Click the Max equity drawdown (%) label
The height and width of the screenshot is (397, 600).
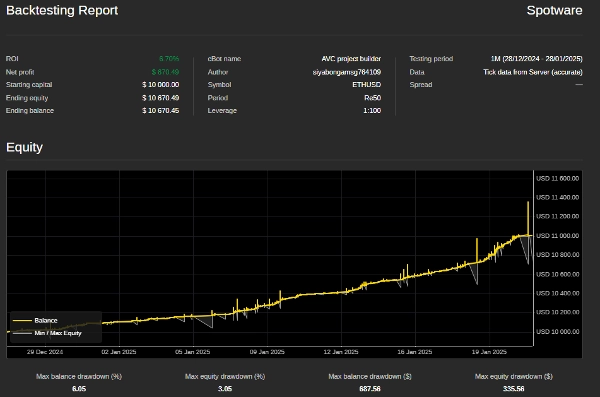(225, 377)
